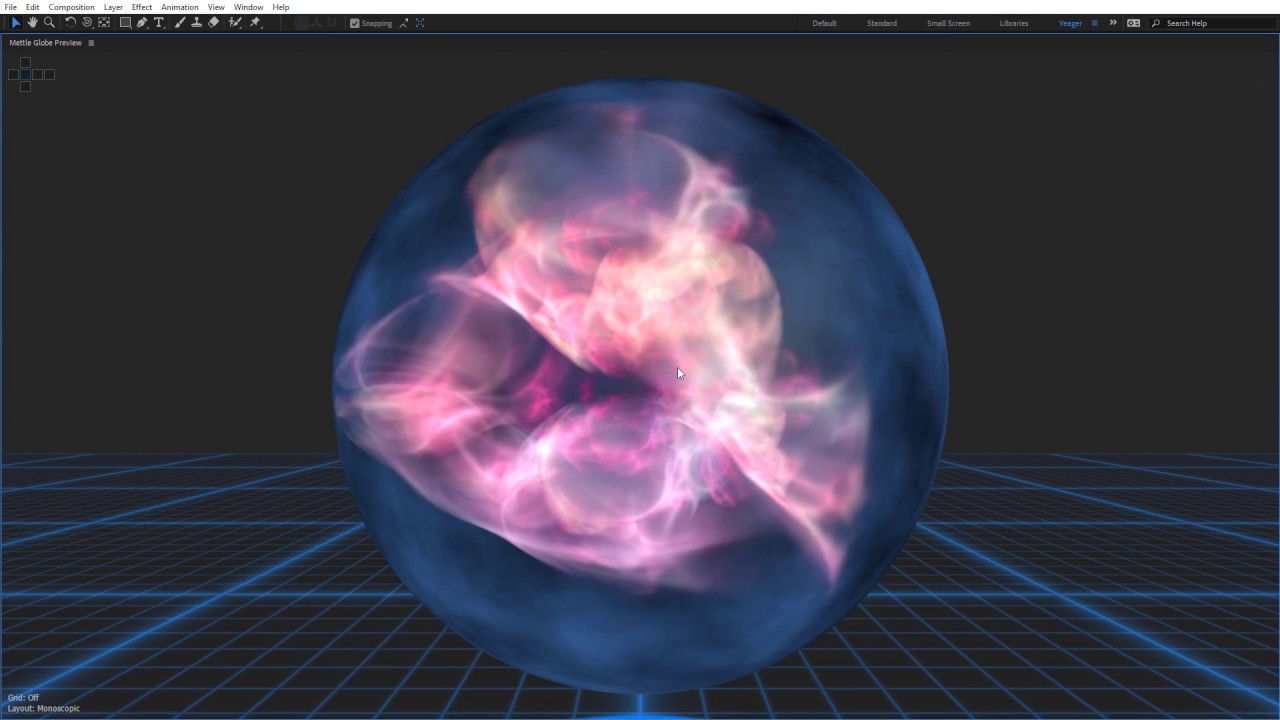1280x720 pixels.
Task: Open the Effect menu
Action: coord(141,7)
